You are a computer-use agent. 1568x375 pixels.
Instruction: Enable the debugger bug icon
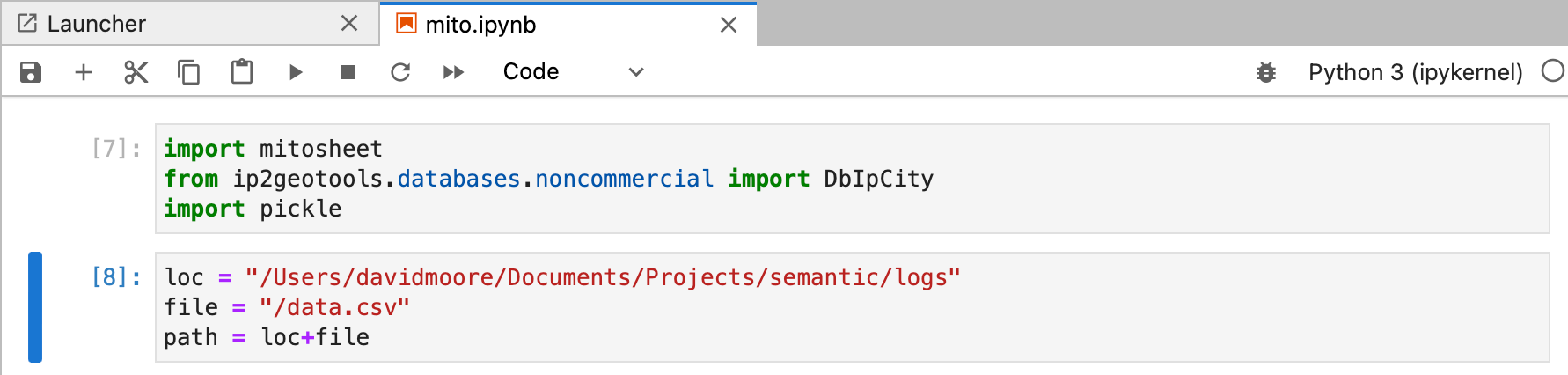click(x=1266, y=72)
